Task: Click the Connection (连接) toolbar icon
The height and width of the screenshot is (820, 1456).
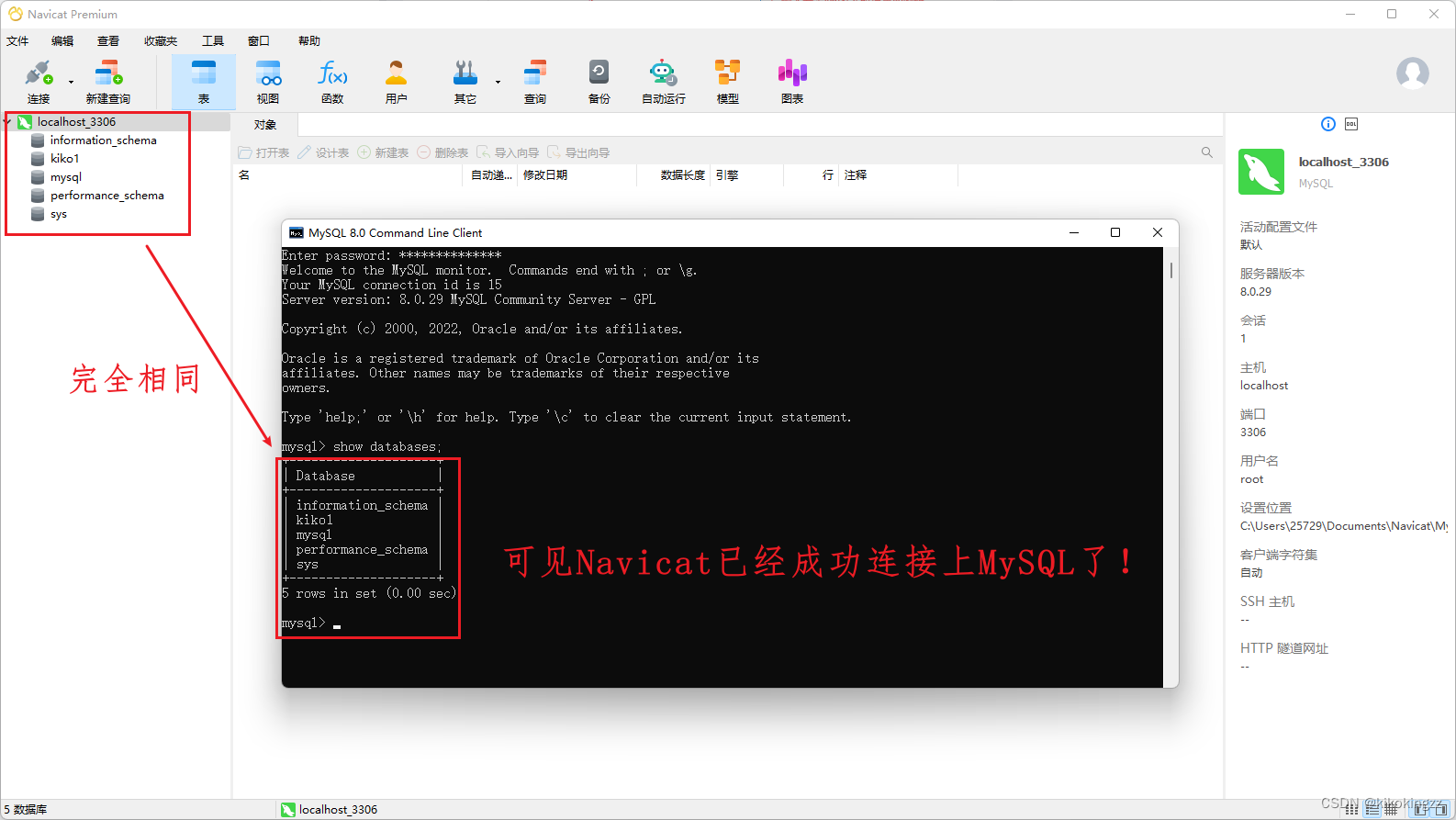Action: 39,81
